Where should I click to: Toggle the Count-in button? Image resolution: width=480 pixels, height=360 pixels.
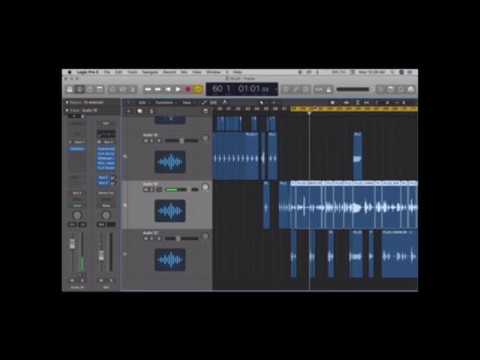click(x=319, y=89)
